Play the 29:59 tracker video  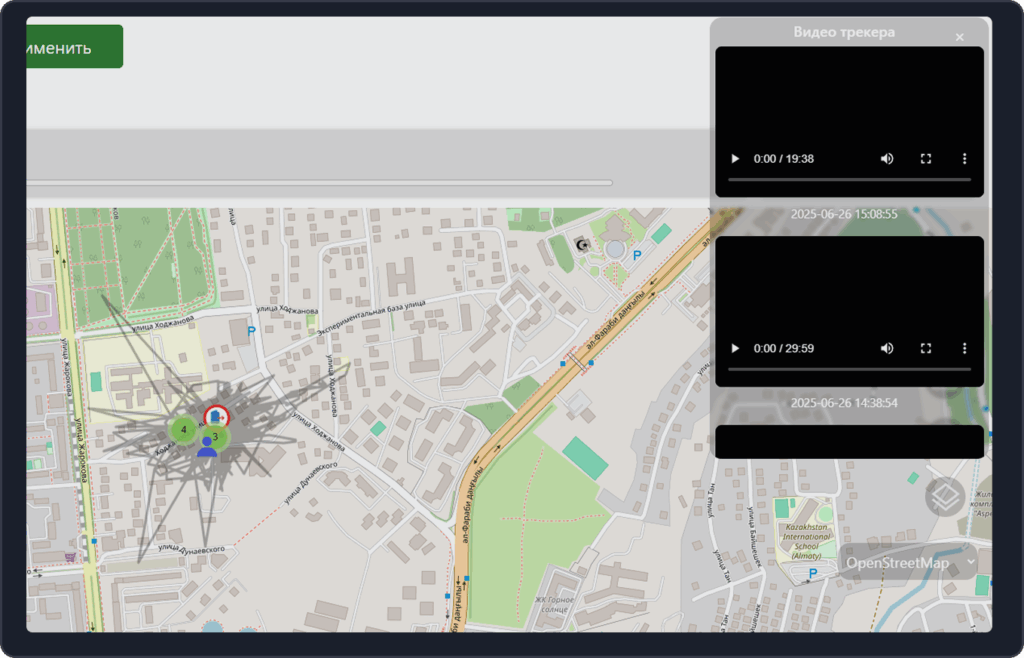[x=736, y=348]
